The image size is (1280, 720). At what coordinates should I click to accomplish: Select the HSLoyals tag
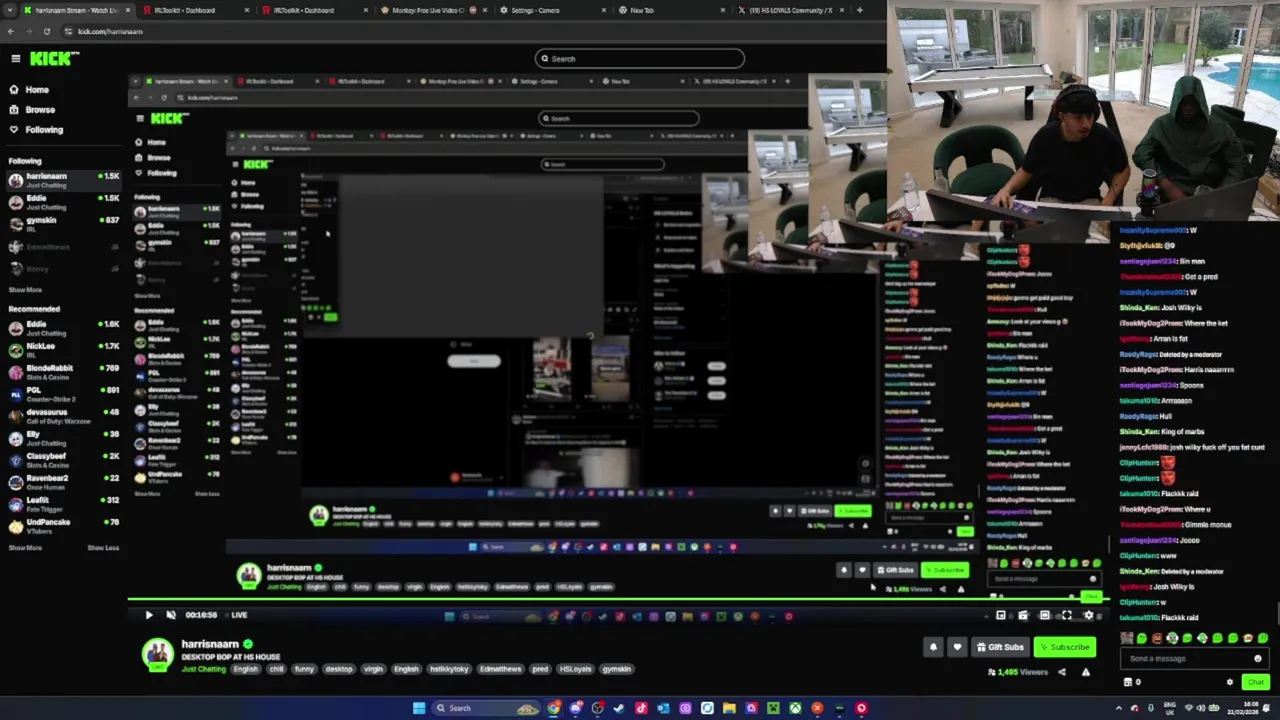(575, 669)
